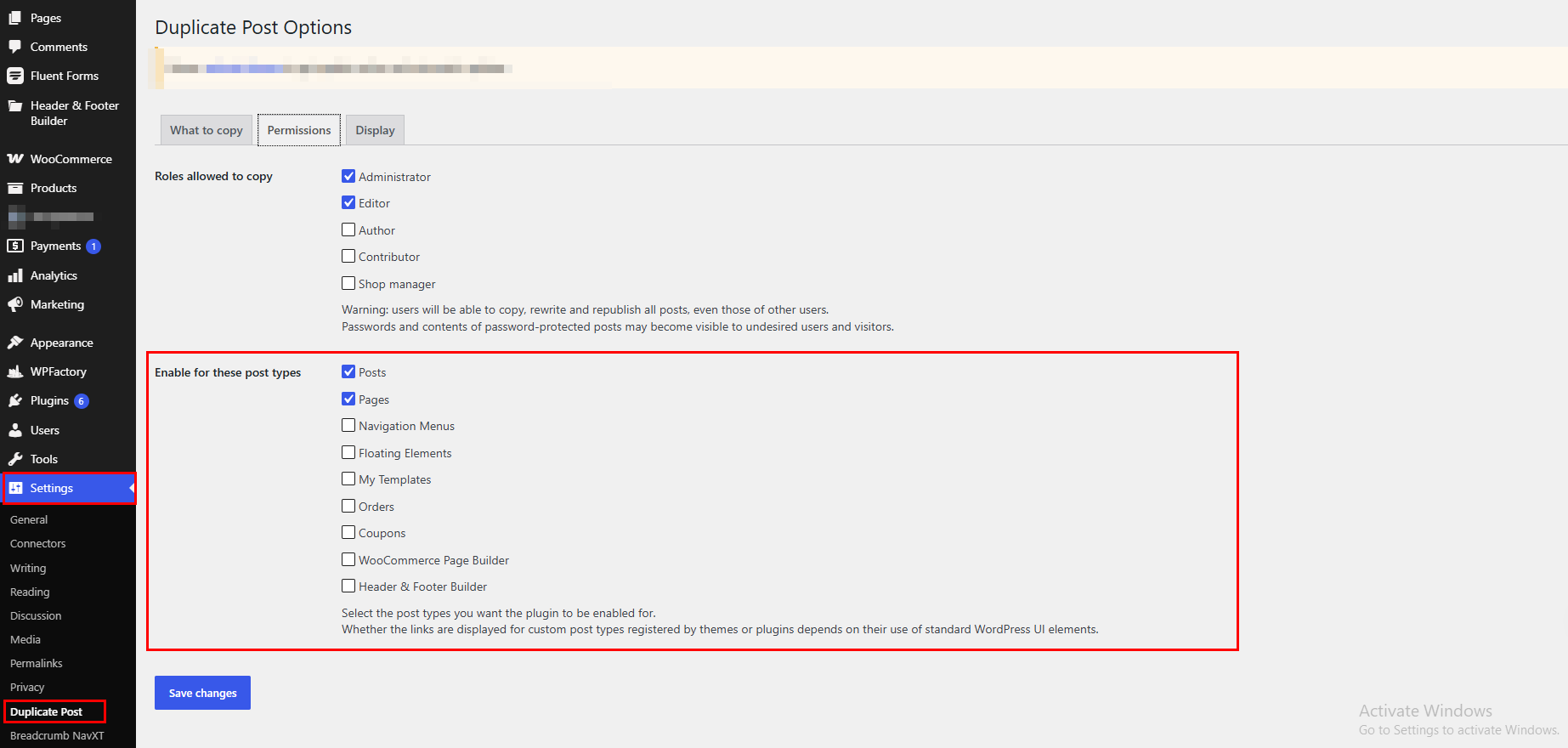
Task: Click the Header & Footer Builder folder icon
Action: (x=15, y=105)
